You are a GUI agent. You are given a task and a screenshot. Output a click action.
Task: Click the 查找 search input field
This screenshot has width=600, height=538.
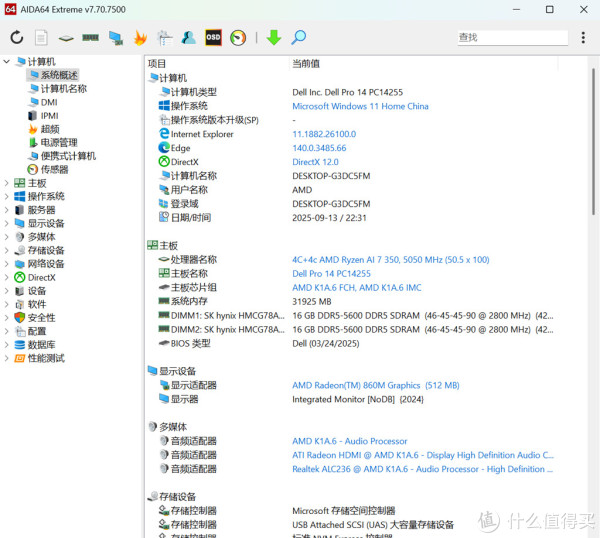[x=510, y=38]
